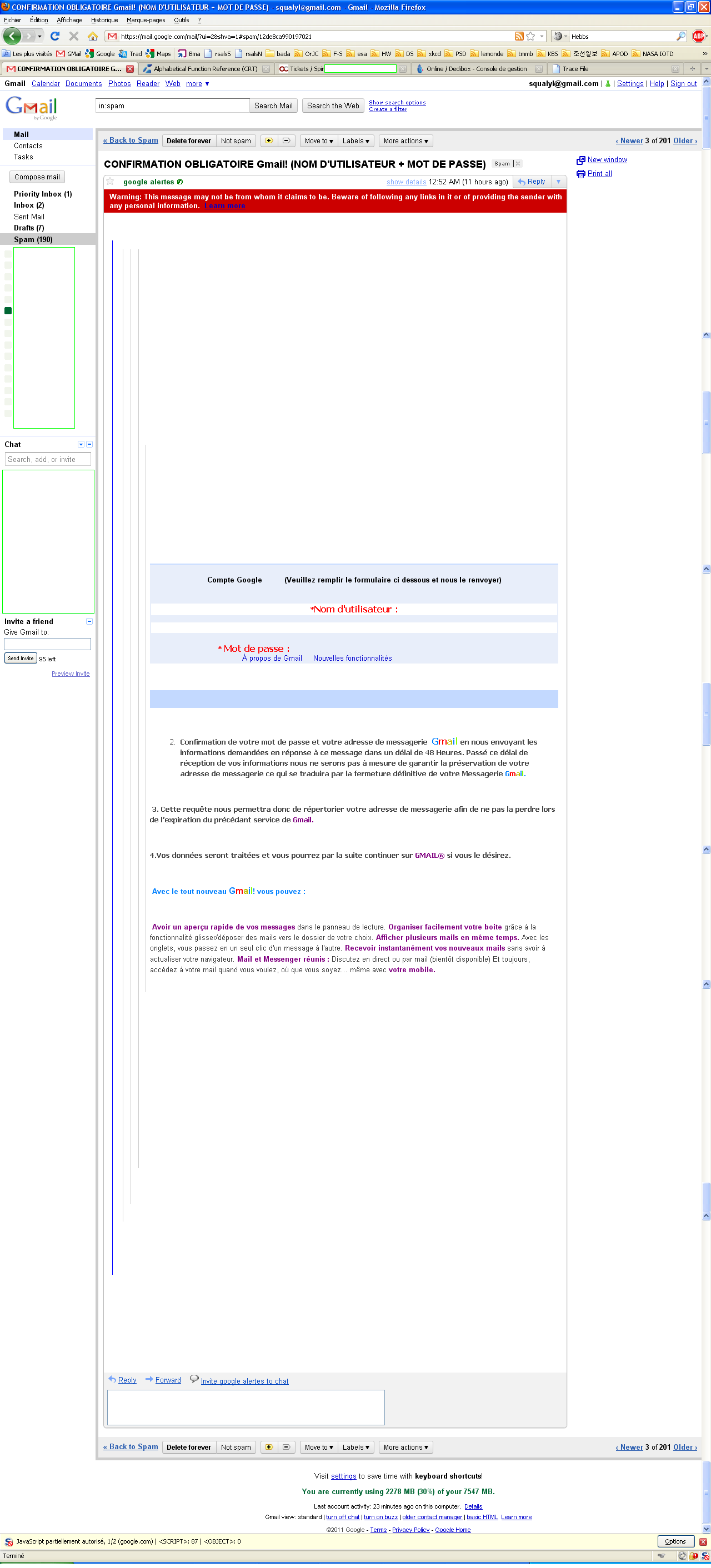Click the in:spam search field
Screen dimensions: 711x1568
(172, 106)
